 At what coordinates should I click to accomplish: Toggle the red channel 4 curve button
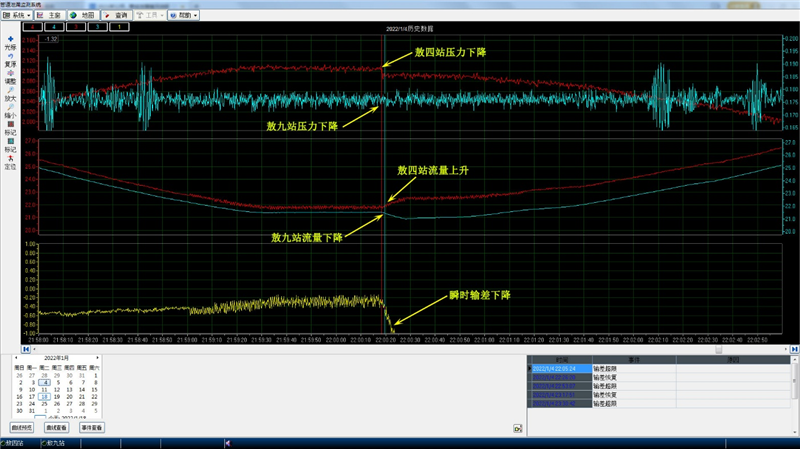click(x=32, y=27)
